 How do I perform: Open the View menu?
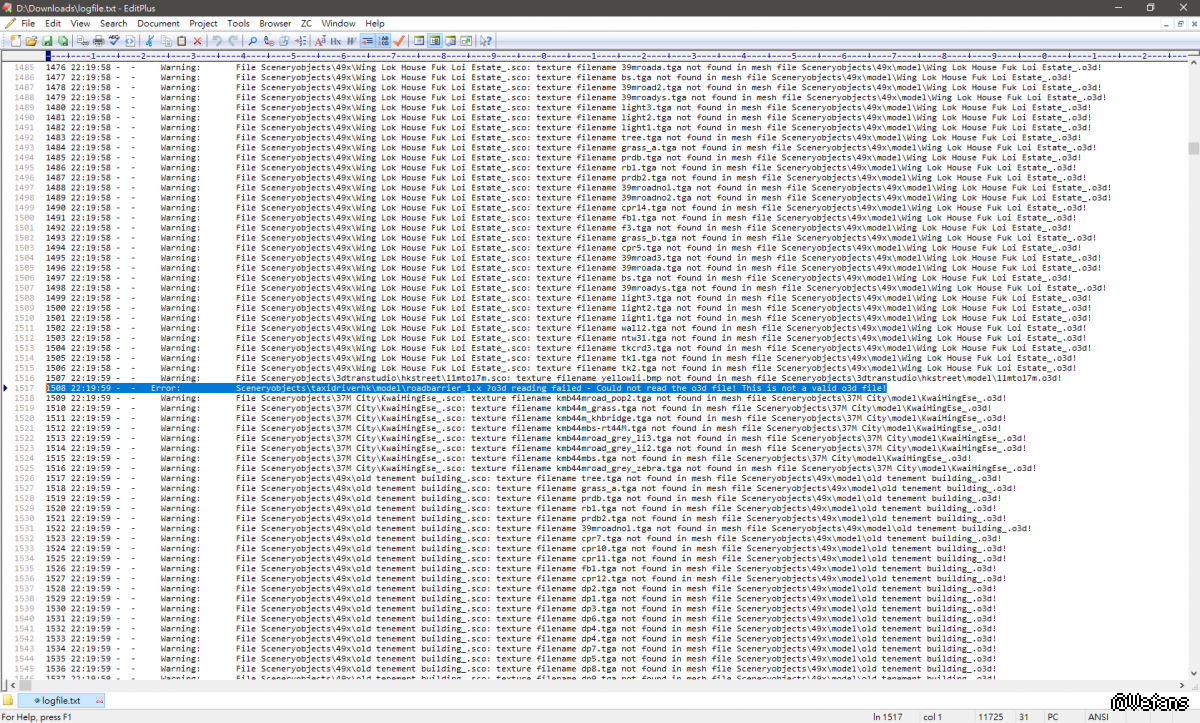point(80,23)
